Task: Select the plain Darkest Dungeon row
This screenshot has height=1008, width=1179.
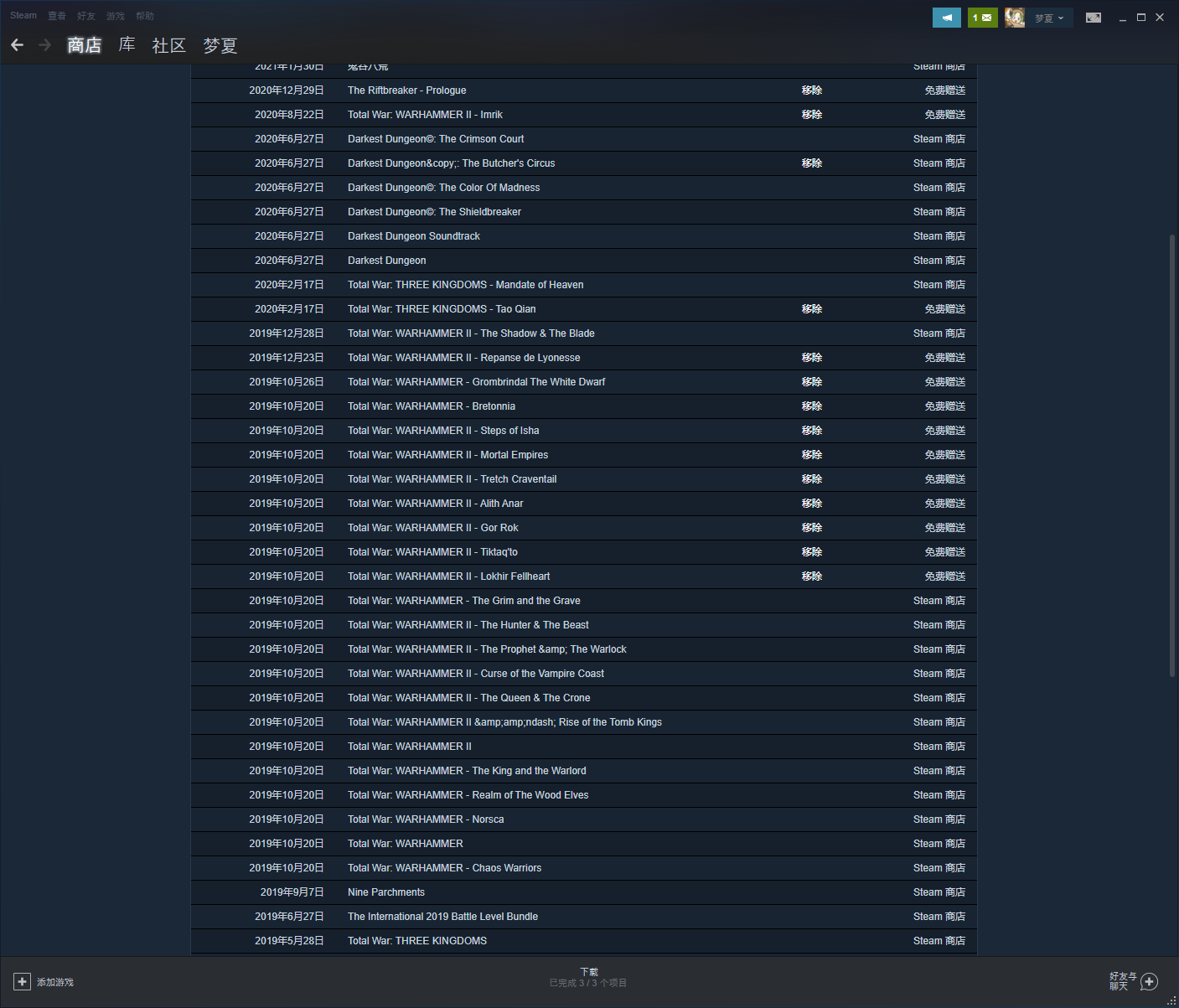Action: [584, 261]
